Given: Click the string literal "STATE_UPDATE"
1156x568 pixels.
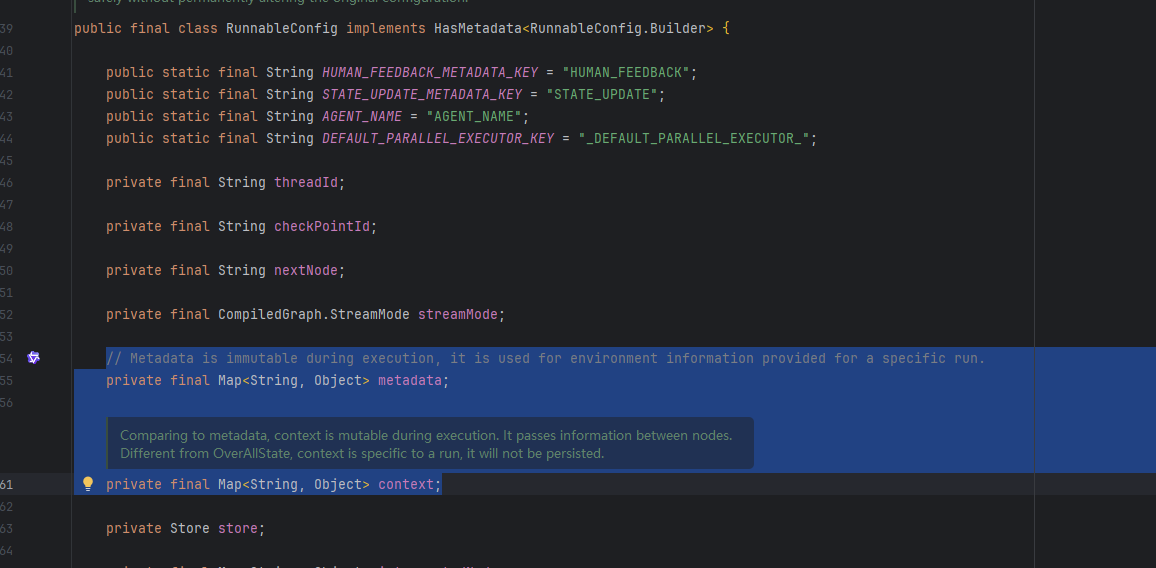Looking at the screenshot, I should tap(602, 94).
